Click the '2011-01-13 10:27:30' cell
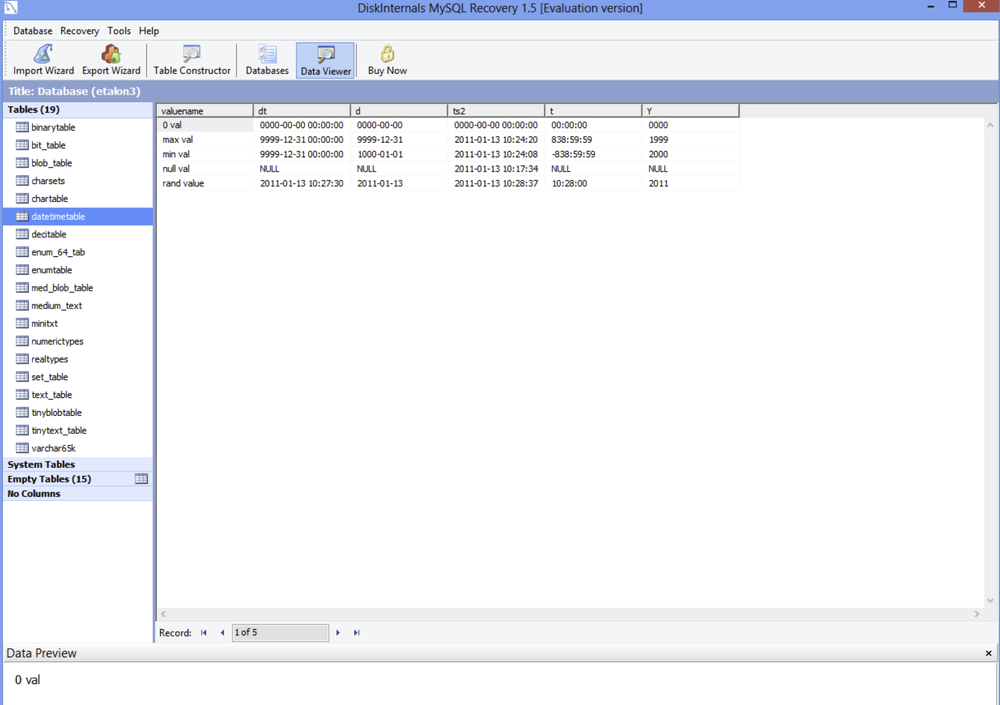This screenshot has width=1000, height=705. tap(302, 184)
